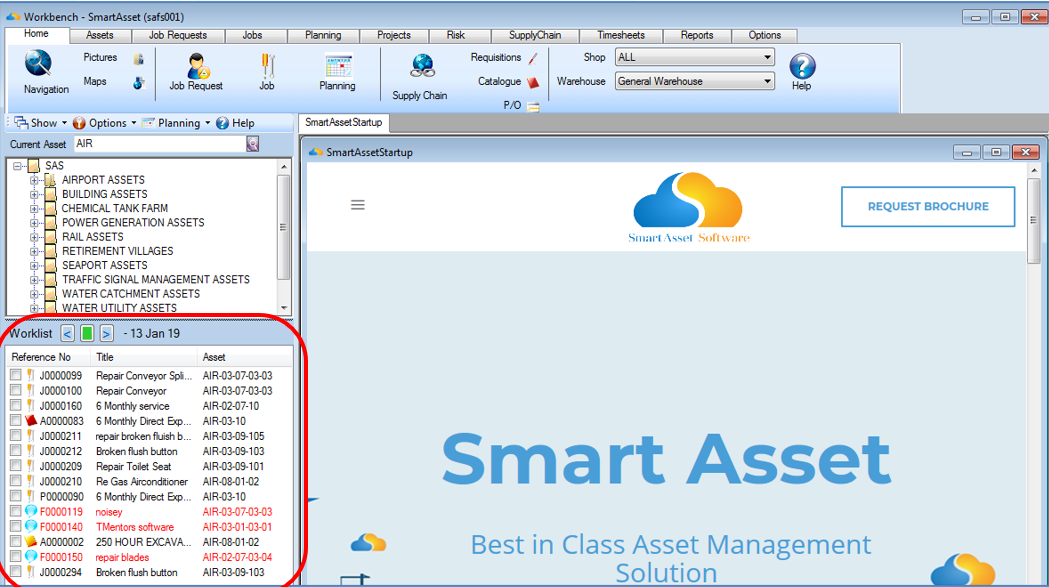The width and height of the screenshot is (1049, 587).
Task: Click the REQUEST BROCHURE button
Action: click(x=927, y=207)
